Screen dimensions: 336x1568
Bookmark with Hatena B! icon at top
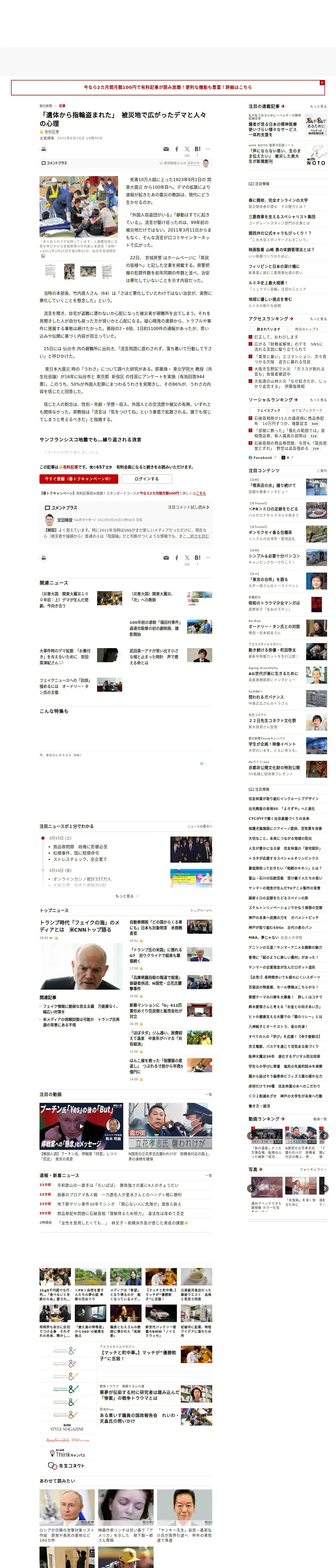197,149
